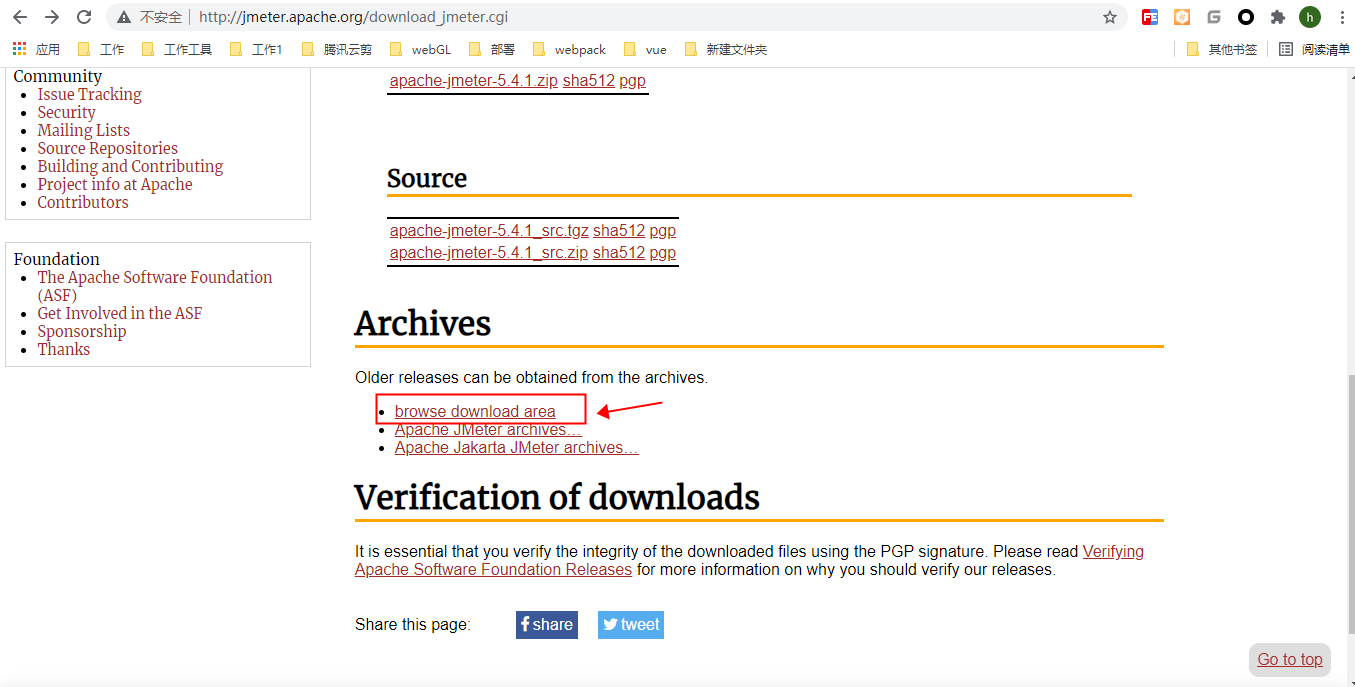The width and height of the screenshot is (1355, 687).
Task: Open the 阅读清单 reading list panel
Action: pyautogui.click(x=1317, y=48)
